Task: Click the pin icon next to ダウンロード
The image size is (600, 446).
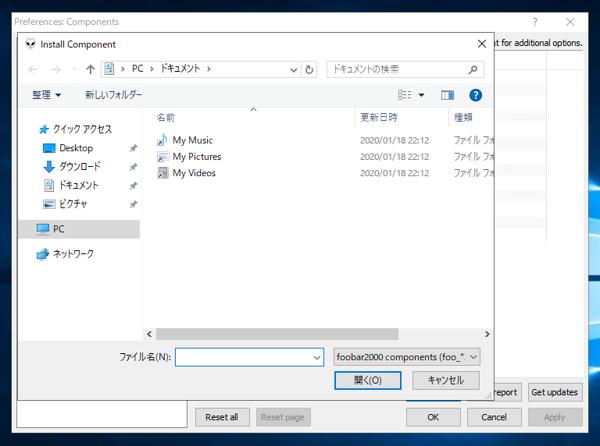Action: (133, 167)
